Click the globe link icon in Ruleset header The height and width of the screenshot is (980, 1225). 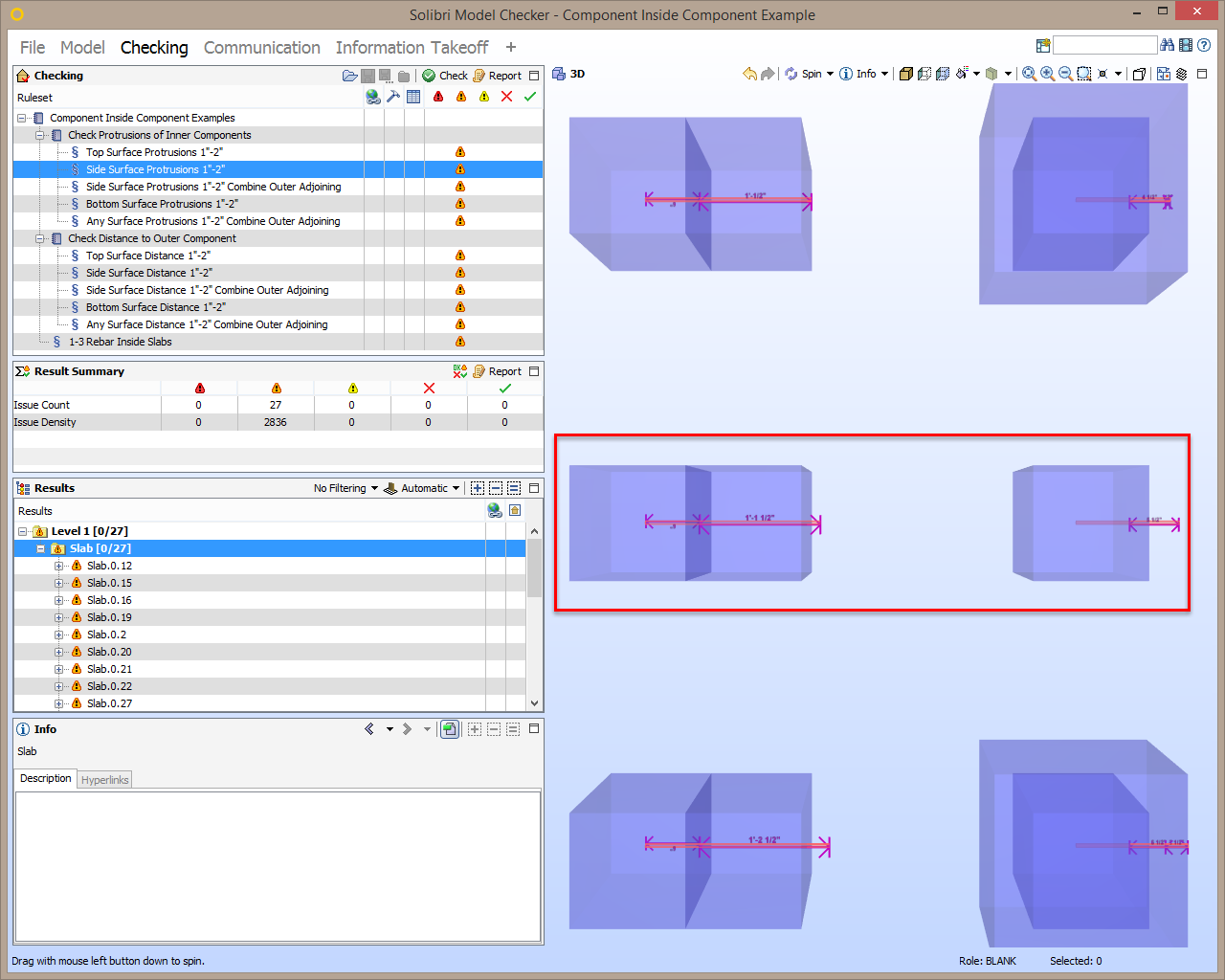pos(373,97)
